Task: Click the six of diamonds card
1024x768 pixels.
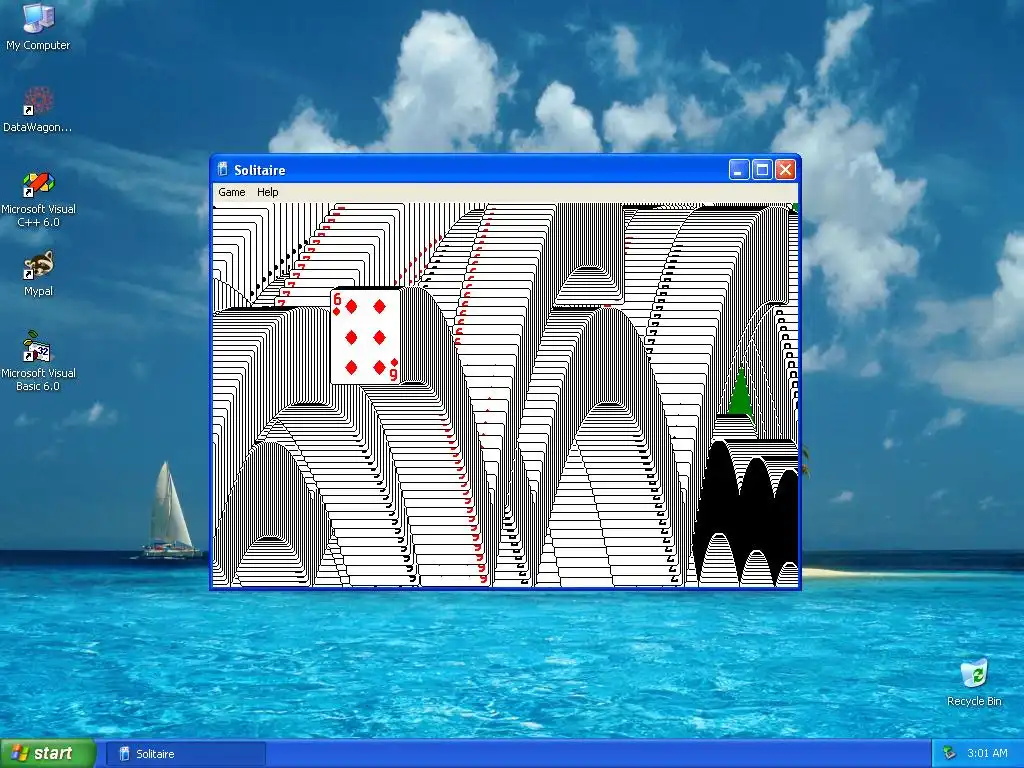Action: [366, 336]
